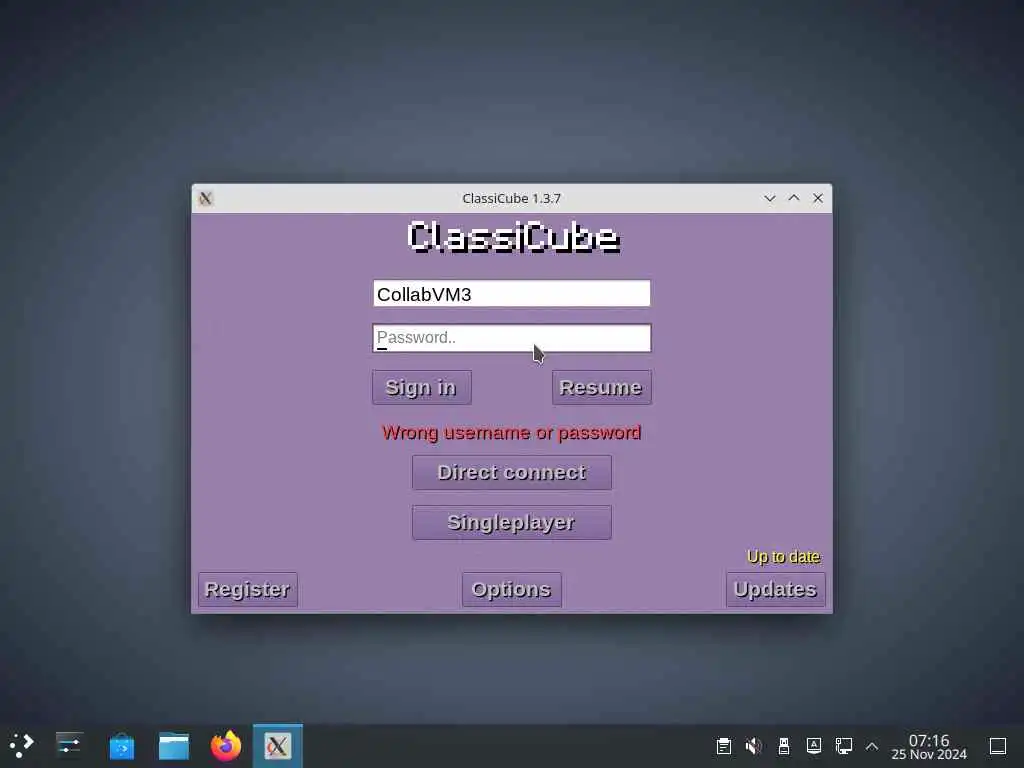
Task: Start Singleplayer mode
Action: coord(511,522)
